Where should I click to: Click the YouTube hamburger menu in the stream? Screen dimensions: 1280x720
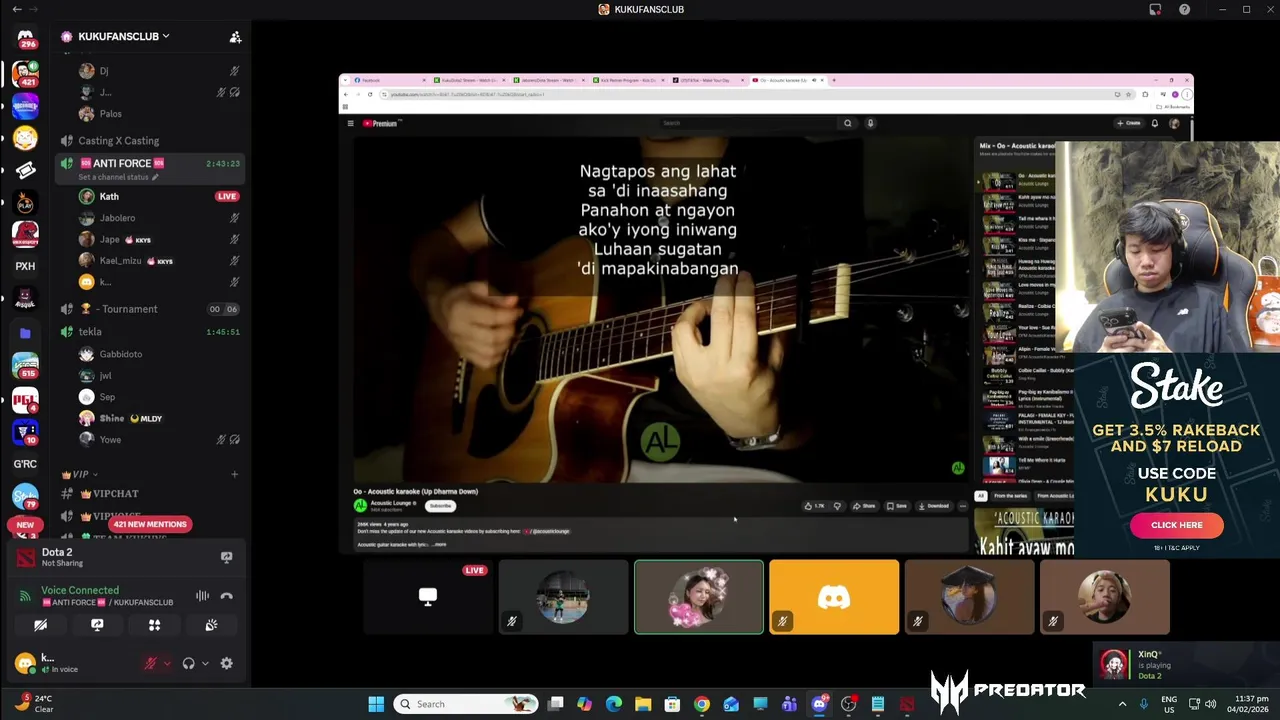click(x=350, y=123)
